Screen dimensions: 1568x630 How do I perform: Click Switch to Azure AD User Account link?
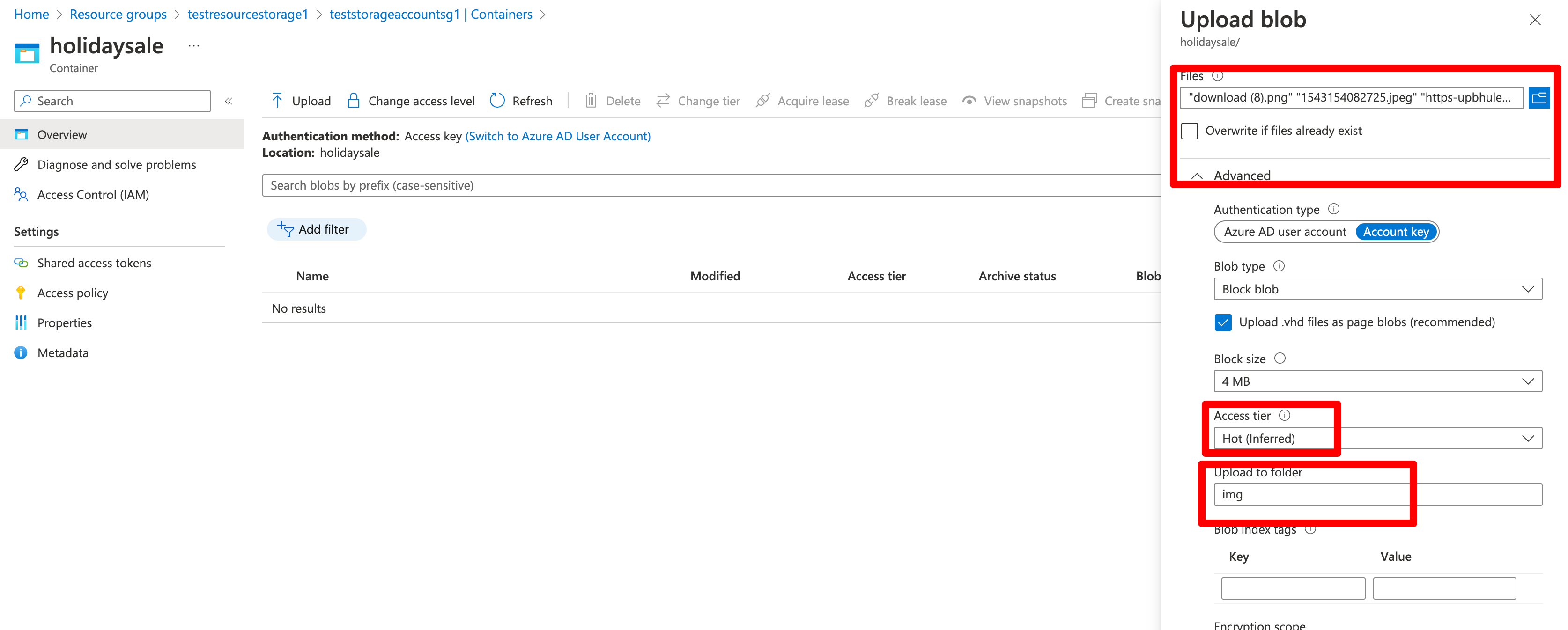click(x=558, y=136)
